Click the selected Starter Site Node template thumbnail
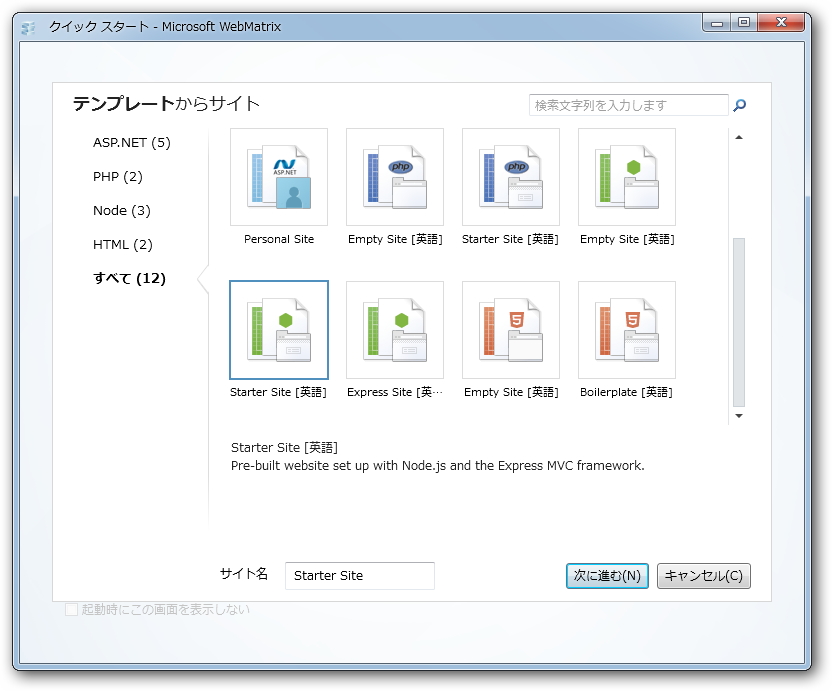Image resolution: width=832 pixels, height=691 pixels. tap(278, 330)
